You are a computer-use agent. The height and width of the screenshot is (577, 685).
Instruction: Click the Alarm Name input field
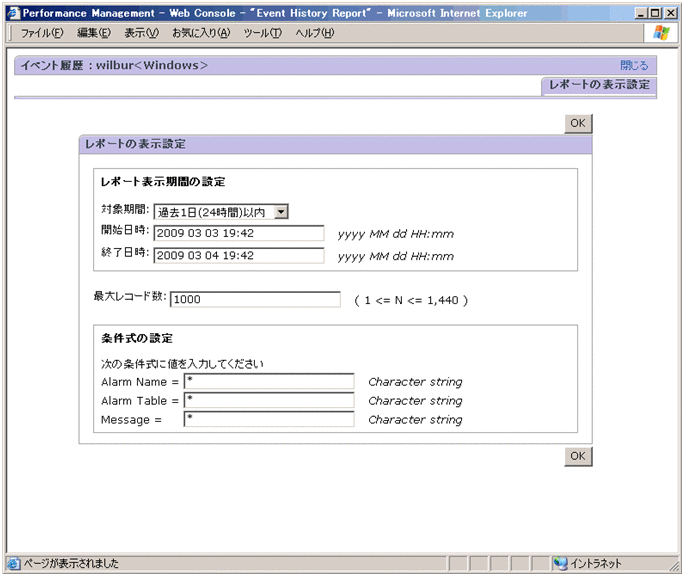269,381
